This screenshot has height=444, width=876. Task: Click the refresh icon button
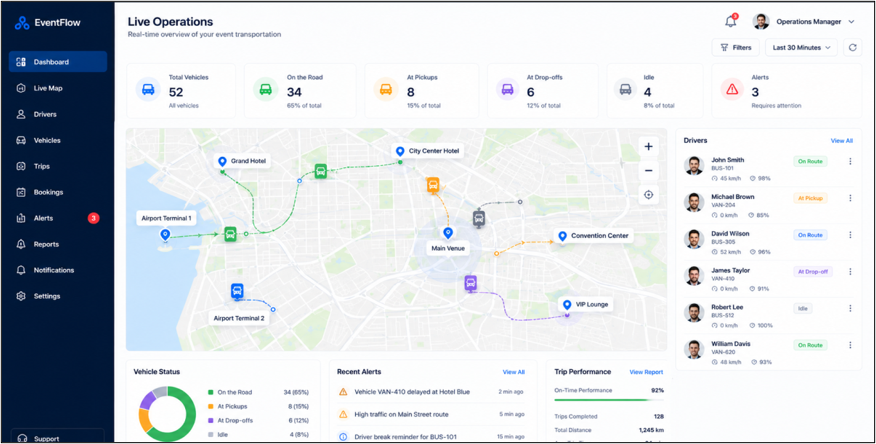pos(853,47)
